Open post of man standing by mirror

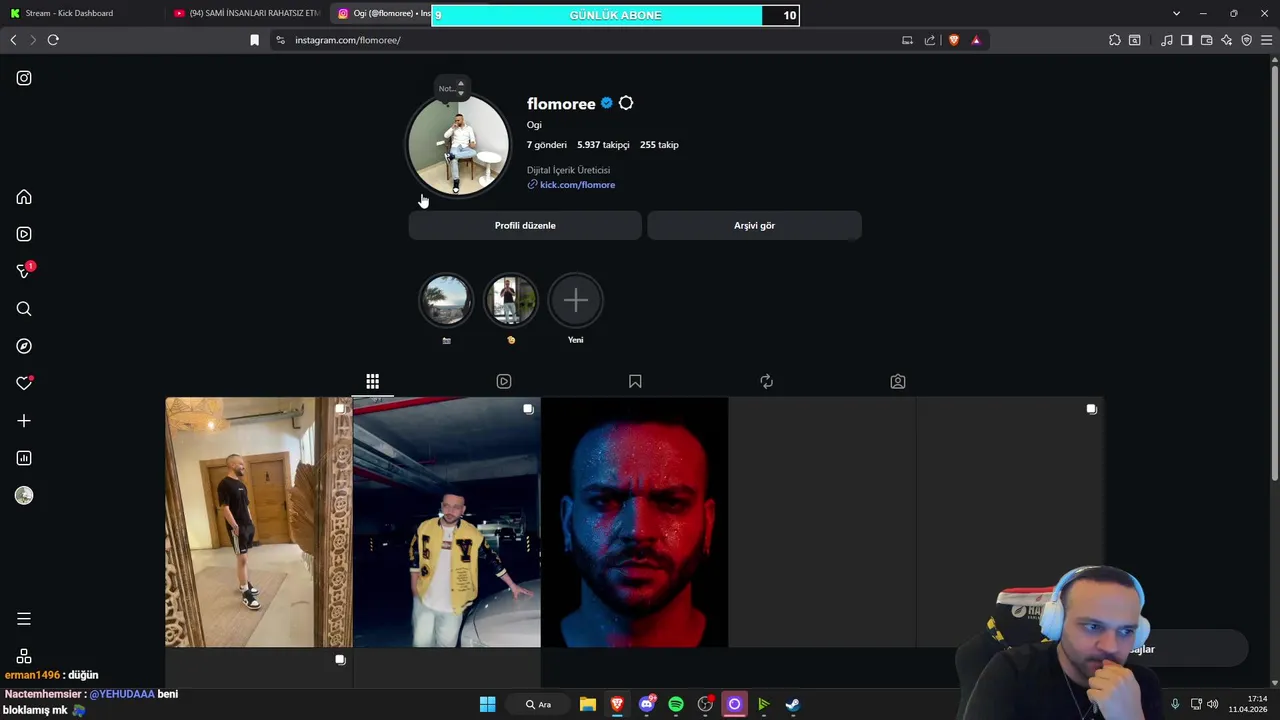(258, 522)
